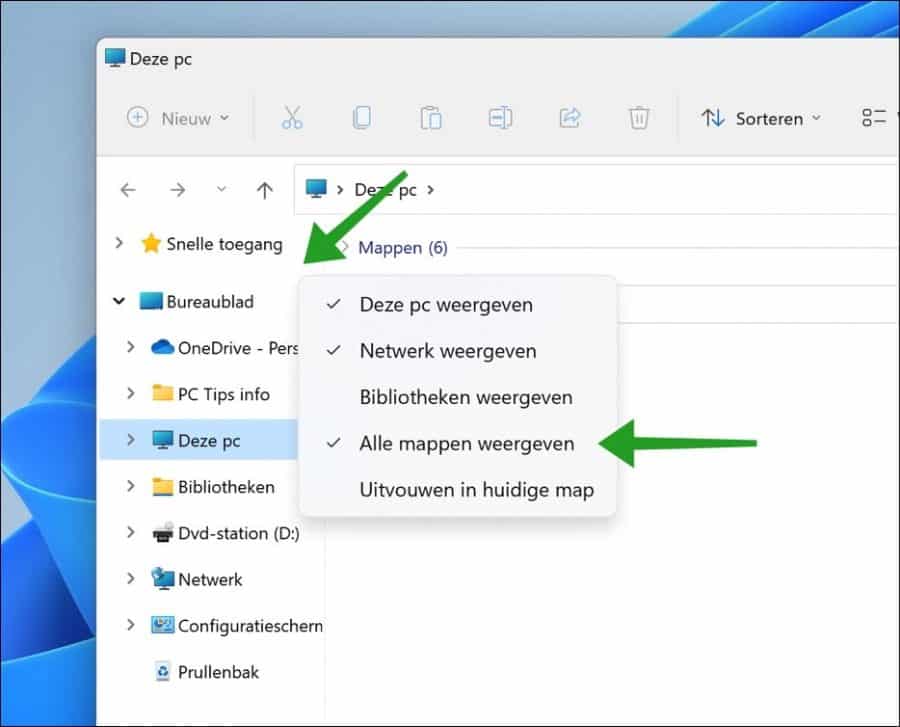Click the Rename icon in toolbar
The width and height of the screenshot is (900, 727).
click(500, 118)
